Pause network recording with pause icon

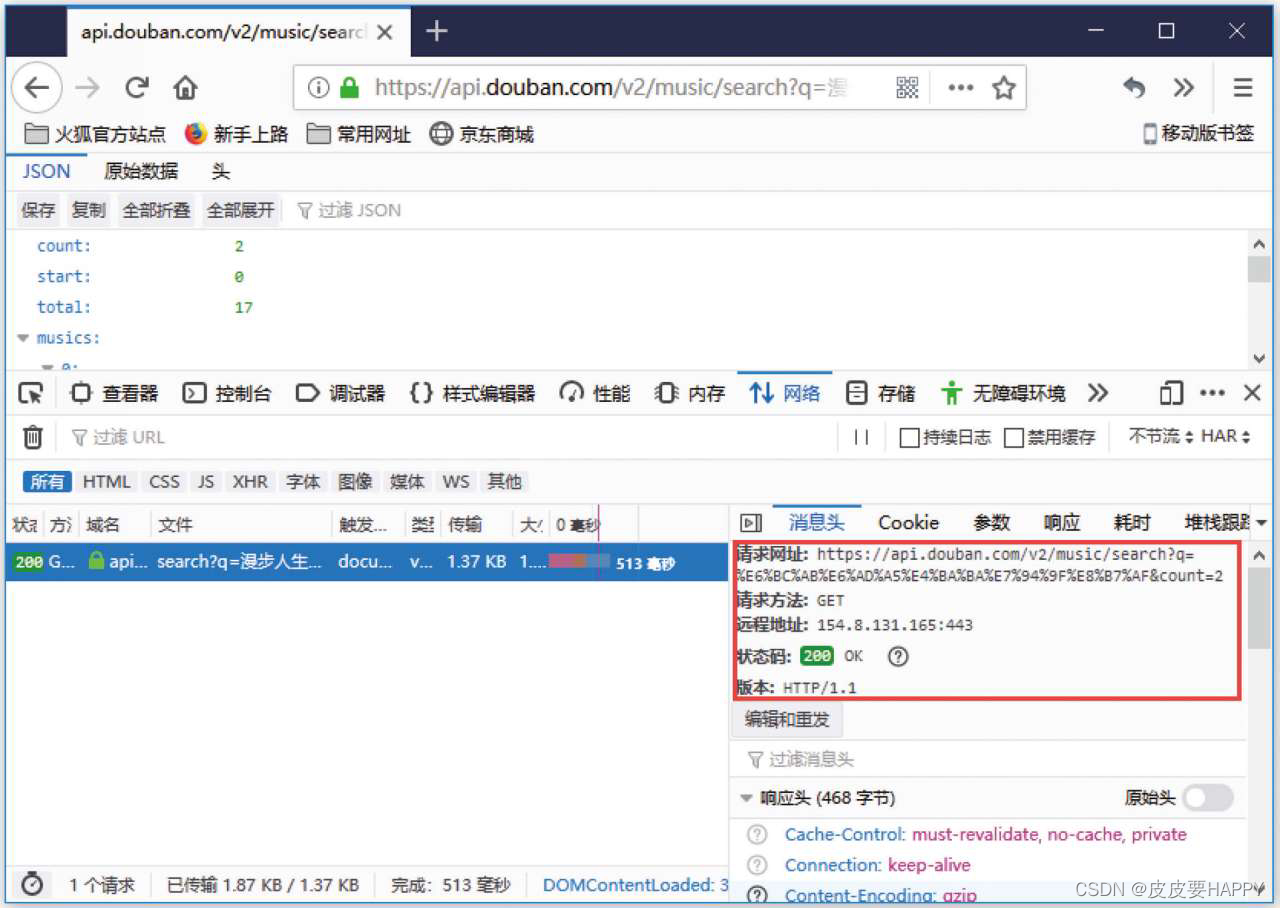coord(862,437)
